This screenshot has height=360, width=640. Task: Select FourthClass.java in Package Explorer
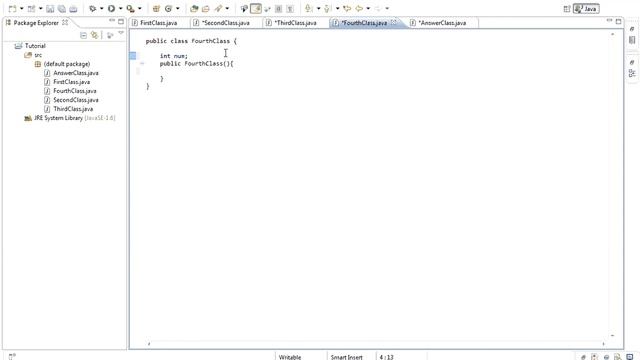coord(75,91)
